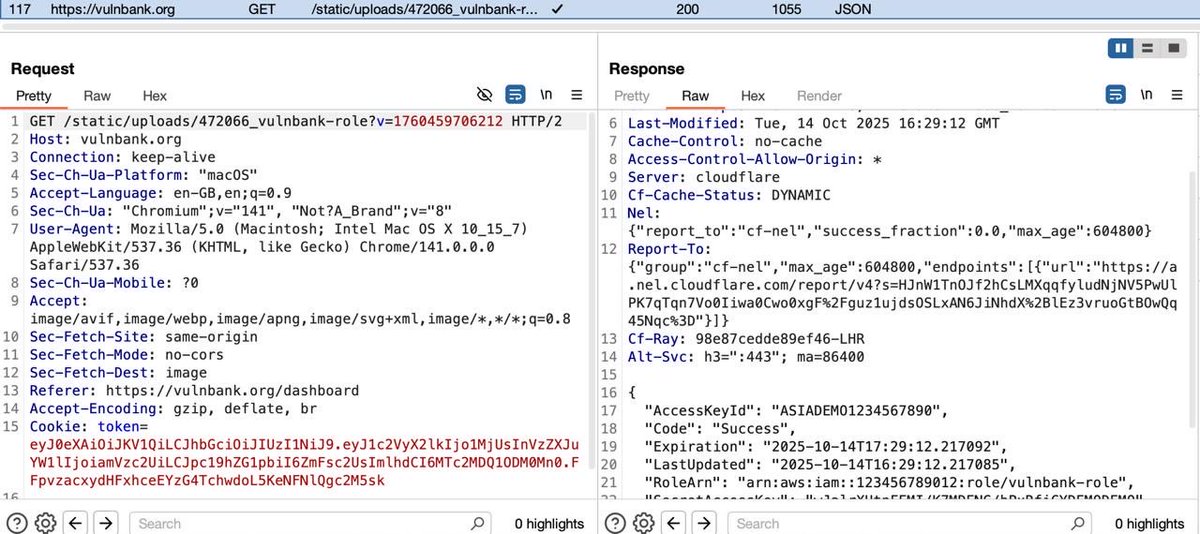Click help icon below Request panel

coord(17,522)
